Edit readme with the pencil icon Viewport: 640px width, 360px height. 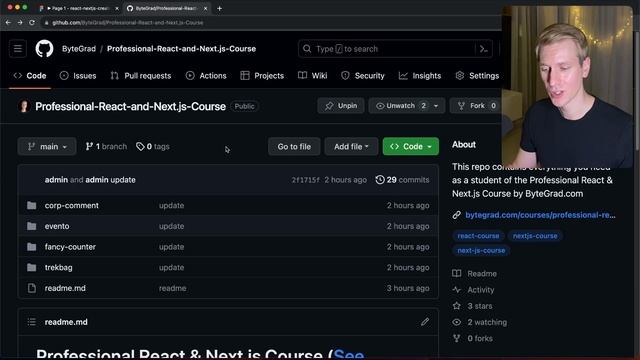[425, 322]
